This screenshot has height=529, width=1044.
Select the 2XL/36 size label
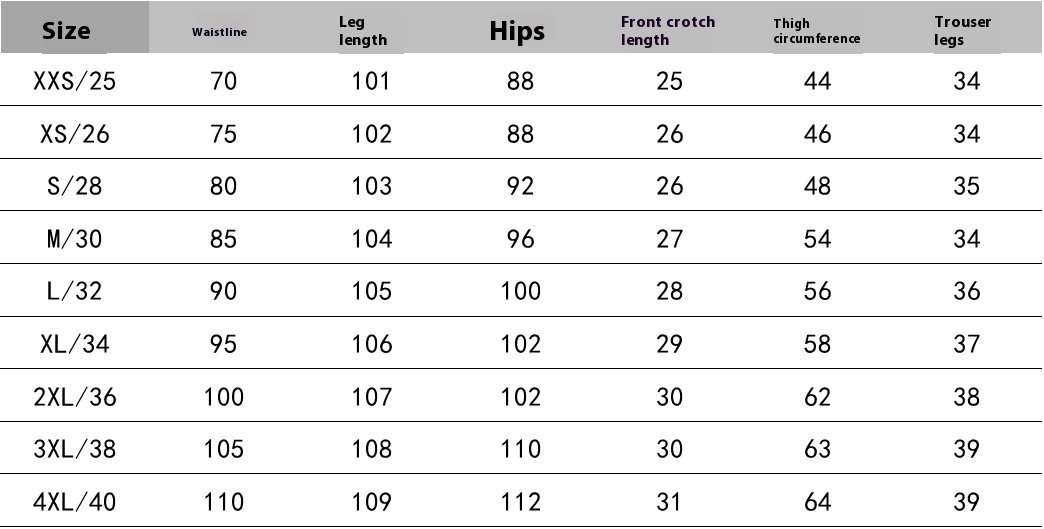pyautogui.click(x=75, y=397)
